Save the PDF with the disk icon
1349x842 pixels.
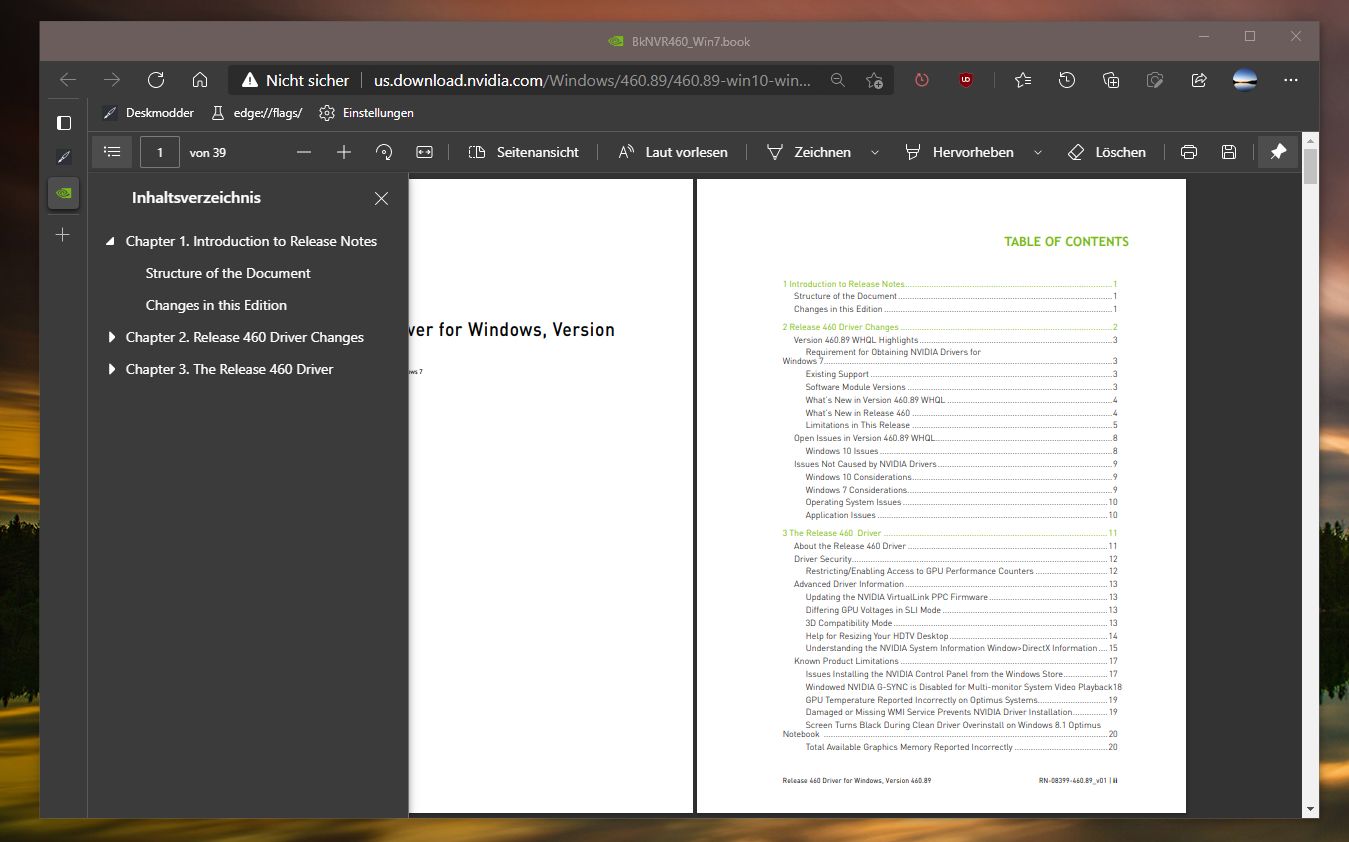click(x=1229, y=152)
